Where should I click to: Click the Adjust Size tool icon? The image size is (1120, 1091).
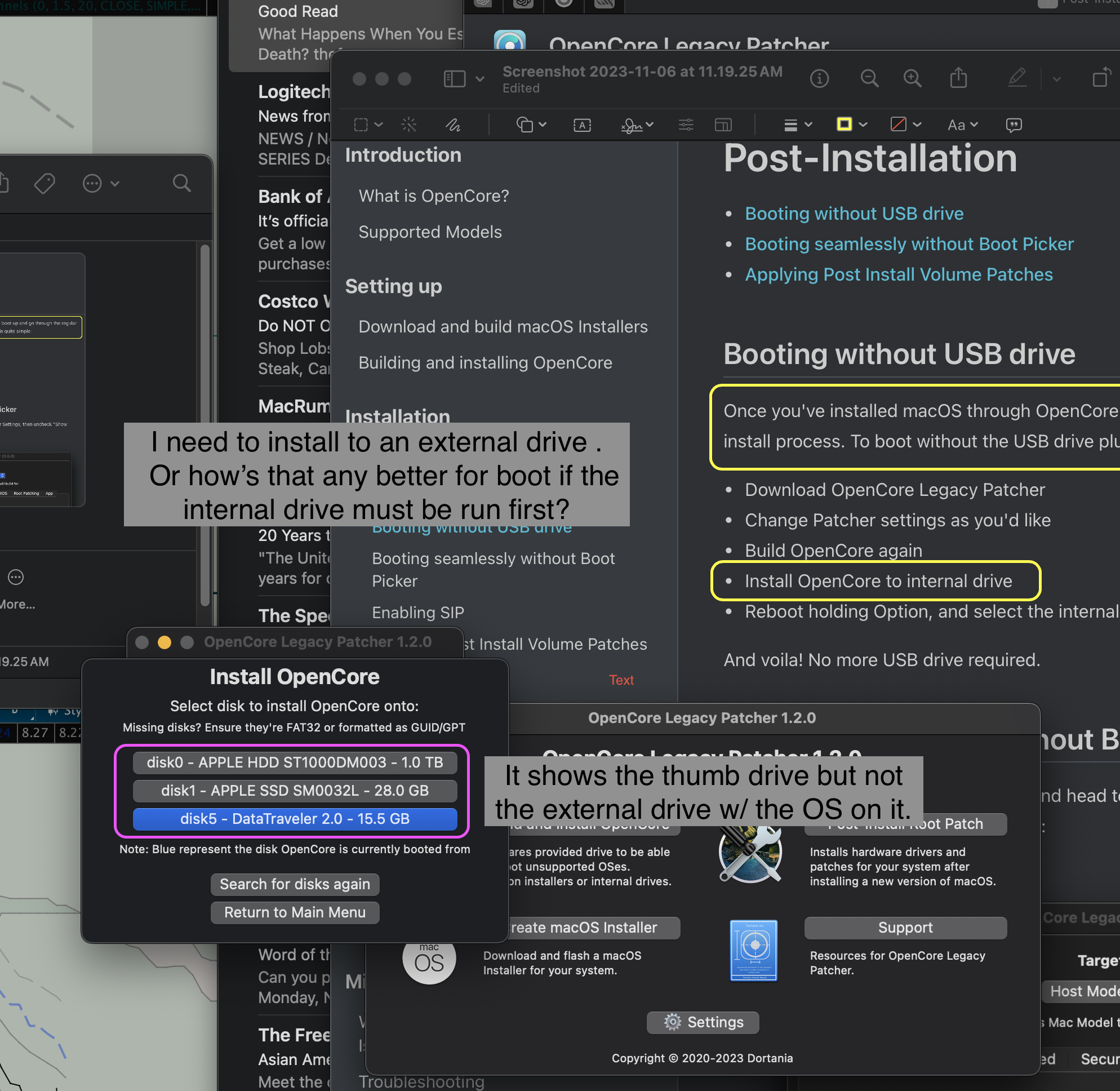tap(723, 125)
